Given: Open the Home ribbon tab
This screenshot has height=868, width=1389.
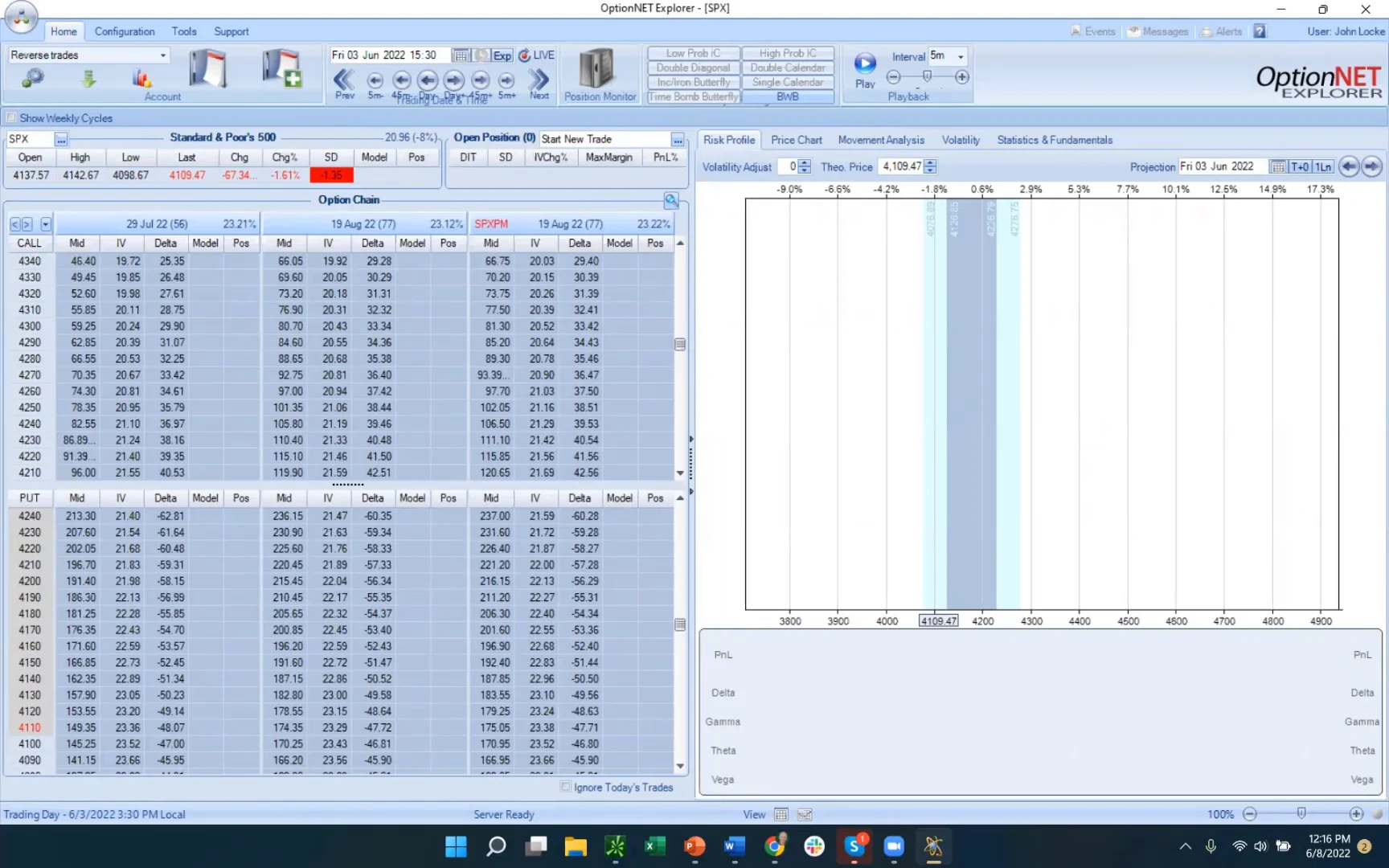Looking at the screenshot, I should [64, 31].
